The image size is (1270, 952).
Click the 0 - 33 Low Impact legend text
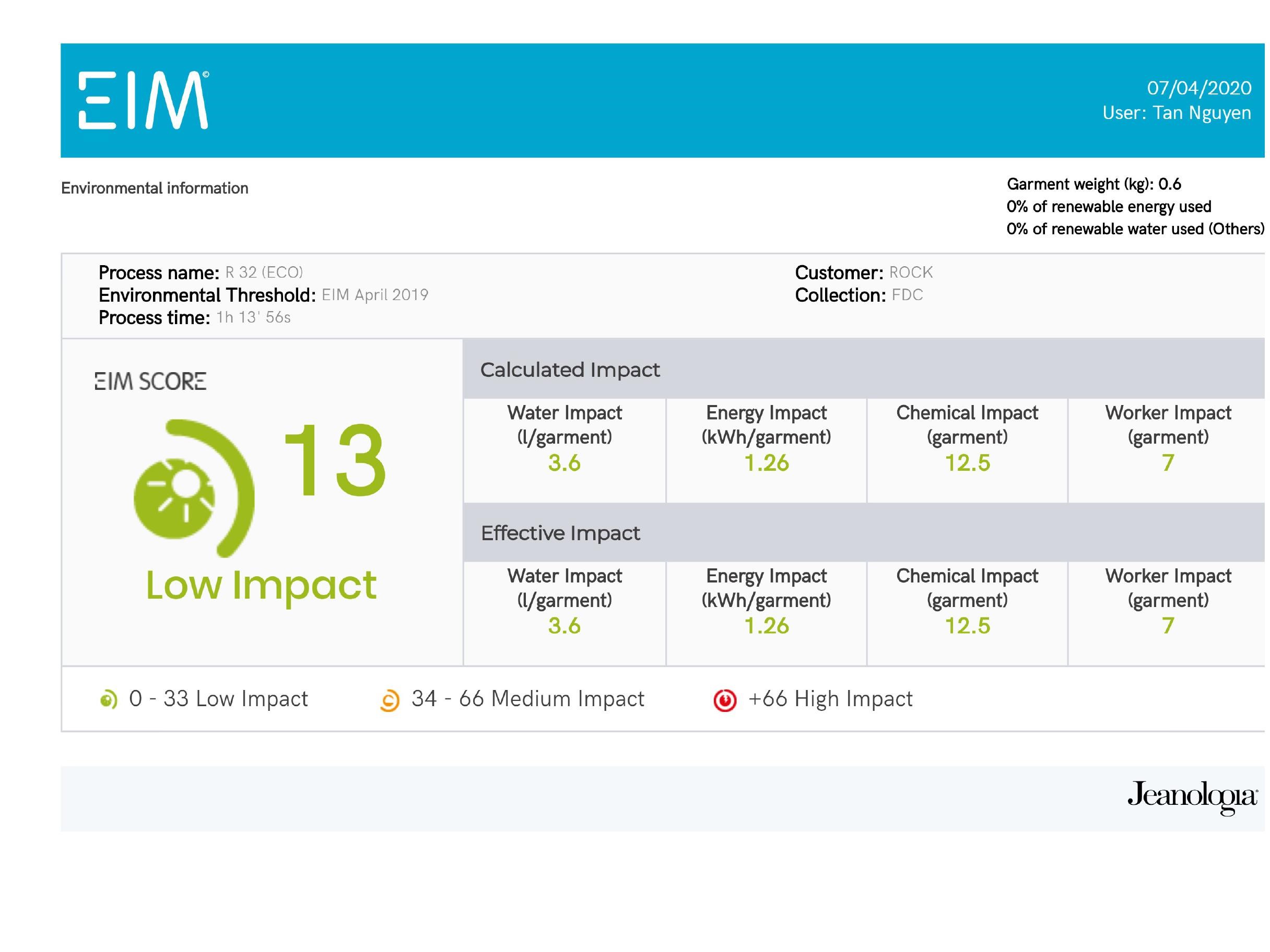218,699
